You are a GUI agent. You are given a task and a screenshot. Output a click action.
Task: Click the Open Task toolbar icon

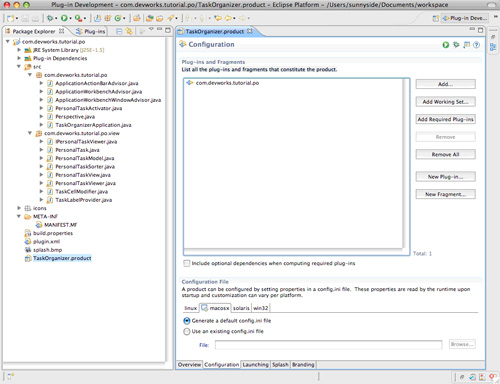coord(159,18)
